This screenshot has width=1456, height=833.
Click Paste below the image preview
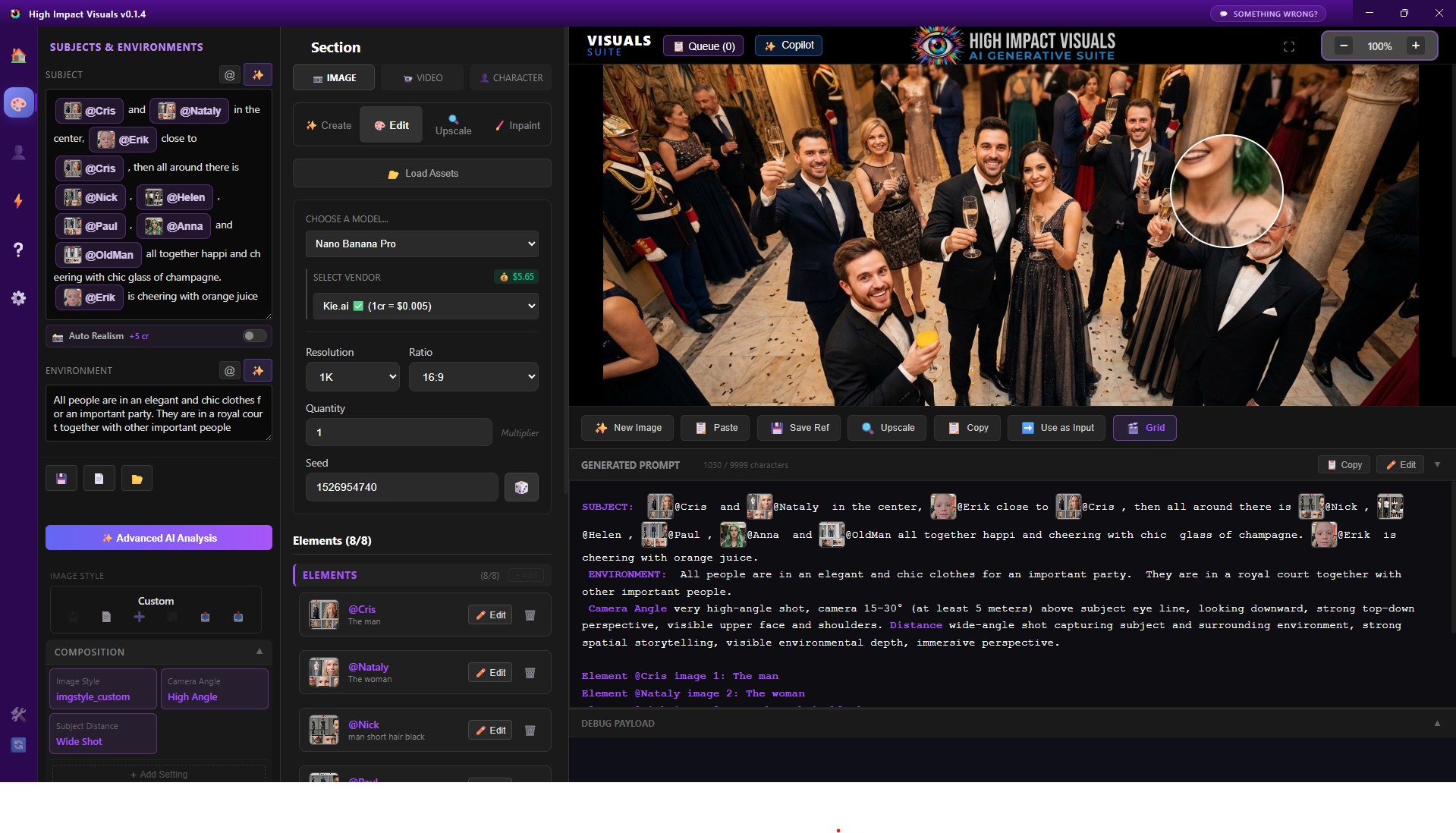[715, 428]
